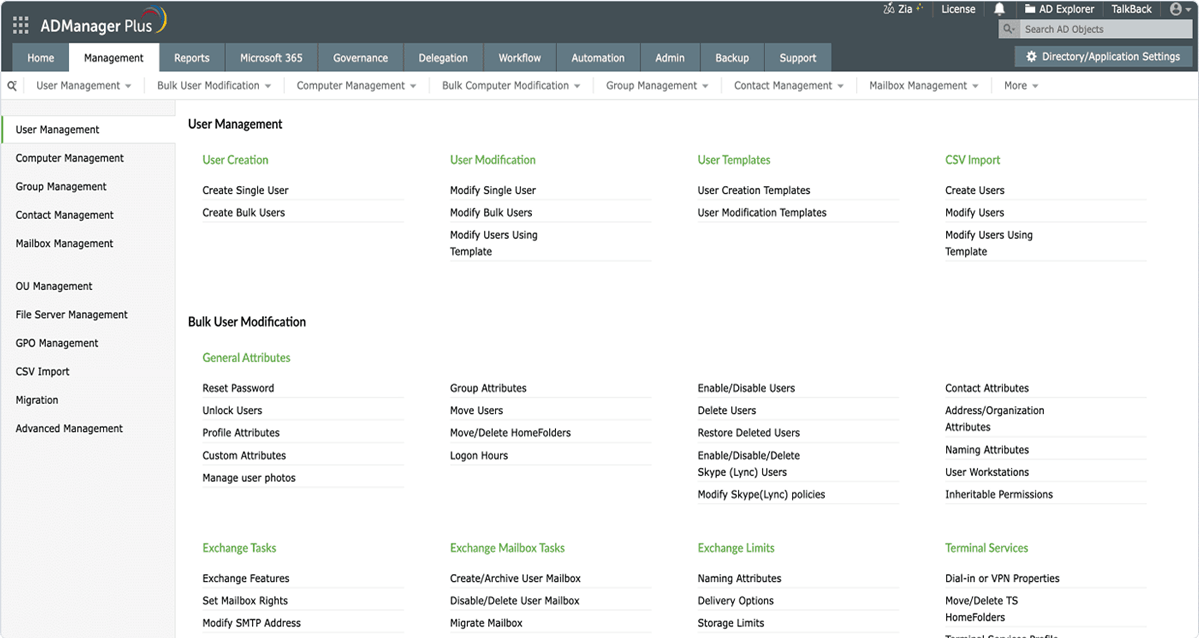
Task: Switch to the Reports tab
Action: [192, 58]
